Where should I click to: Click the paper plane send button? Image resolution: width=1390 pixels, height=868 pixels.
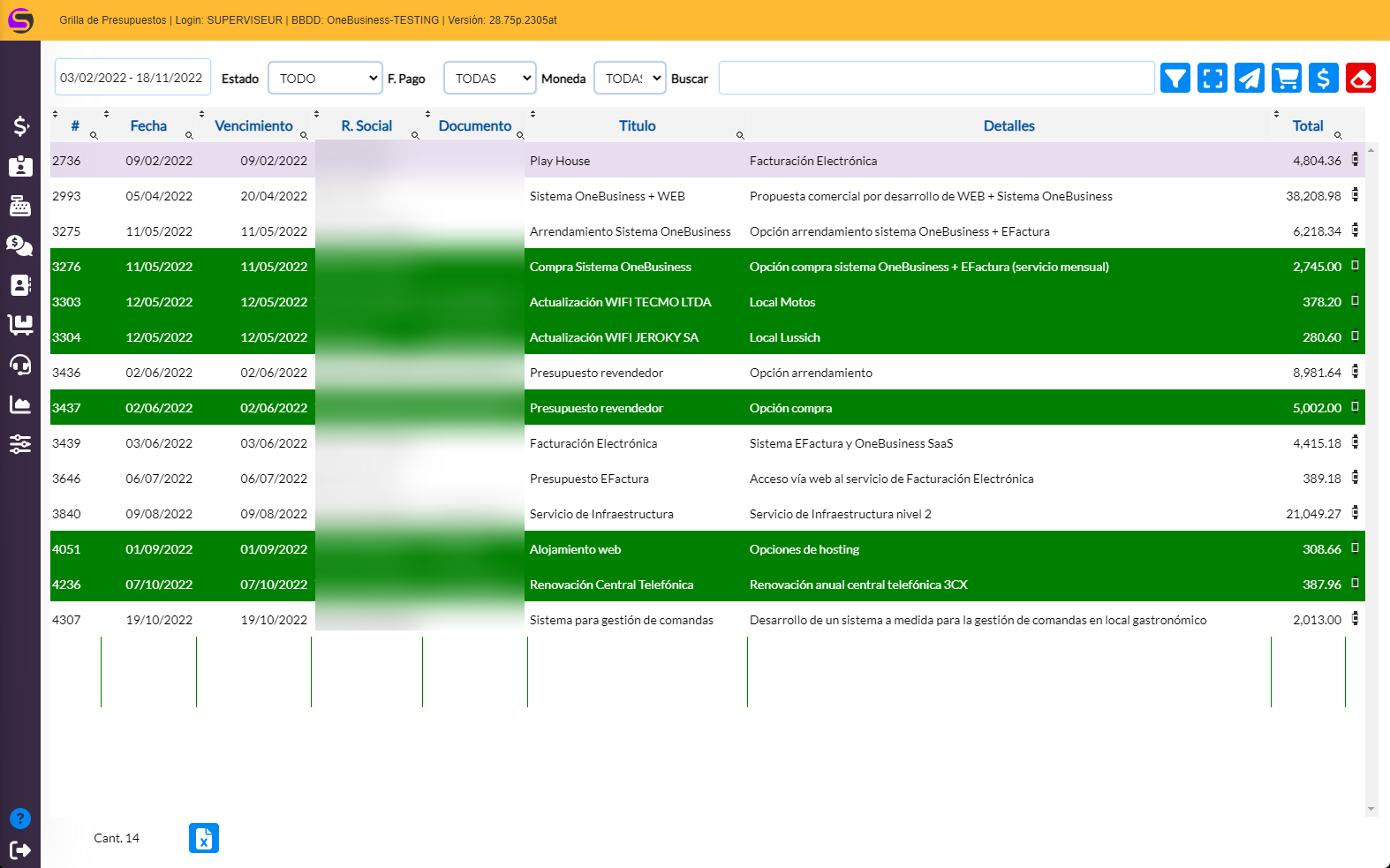[x=1249, y=79]
